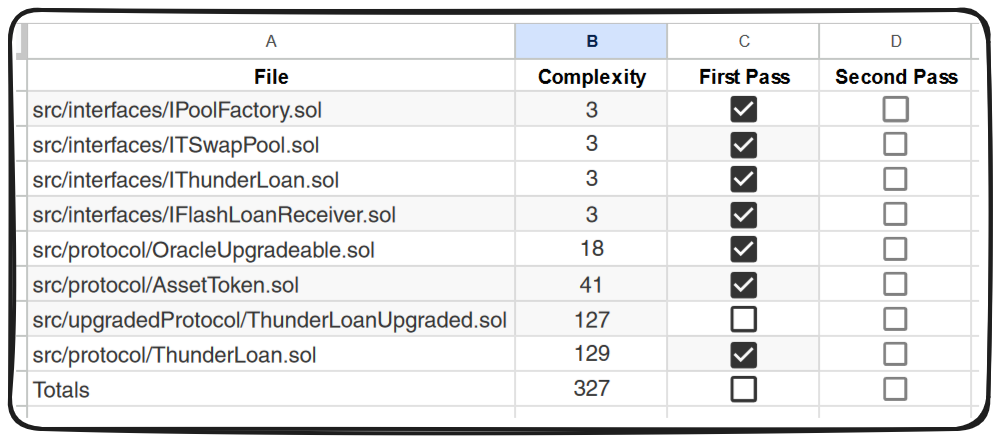
Task: Select the Complexity header cell
Action: pos(592,76)
